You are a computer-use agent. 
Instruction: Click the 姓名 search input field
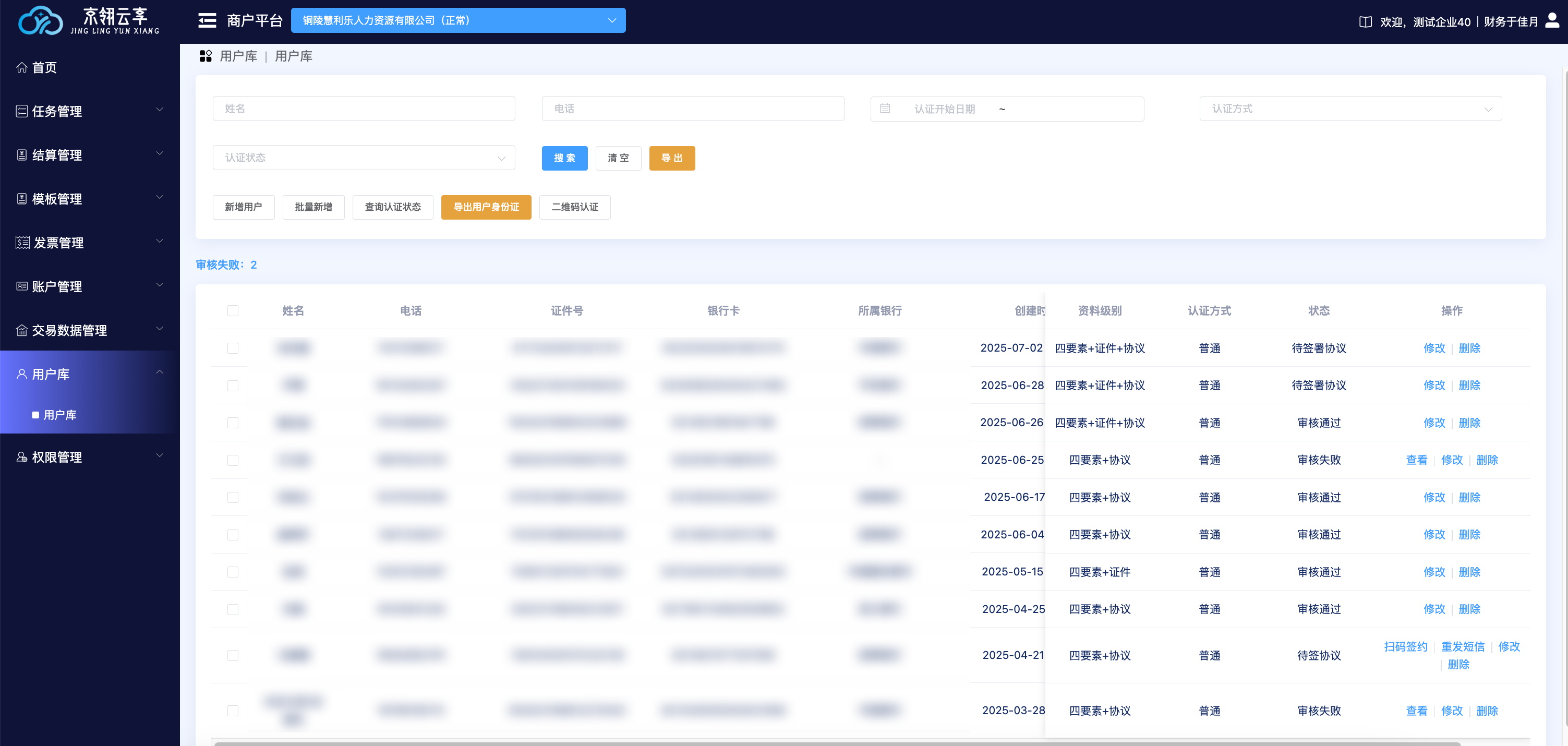pyautogui.click(x=364, y=109)
